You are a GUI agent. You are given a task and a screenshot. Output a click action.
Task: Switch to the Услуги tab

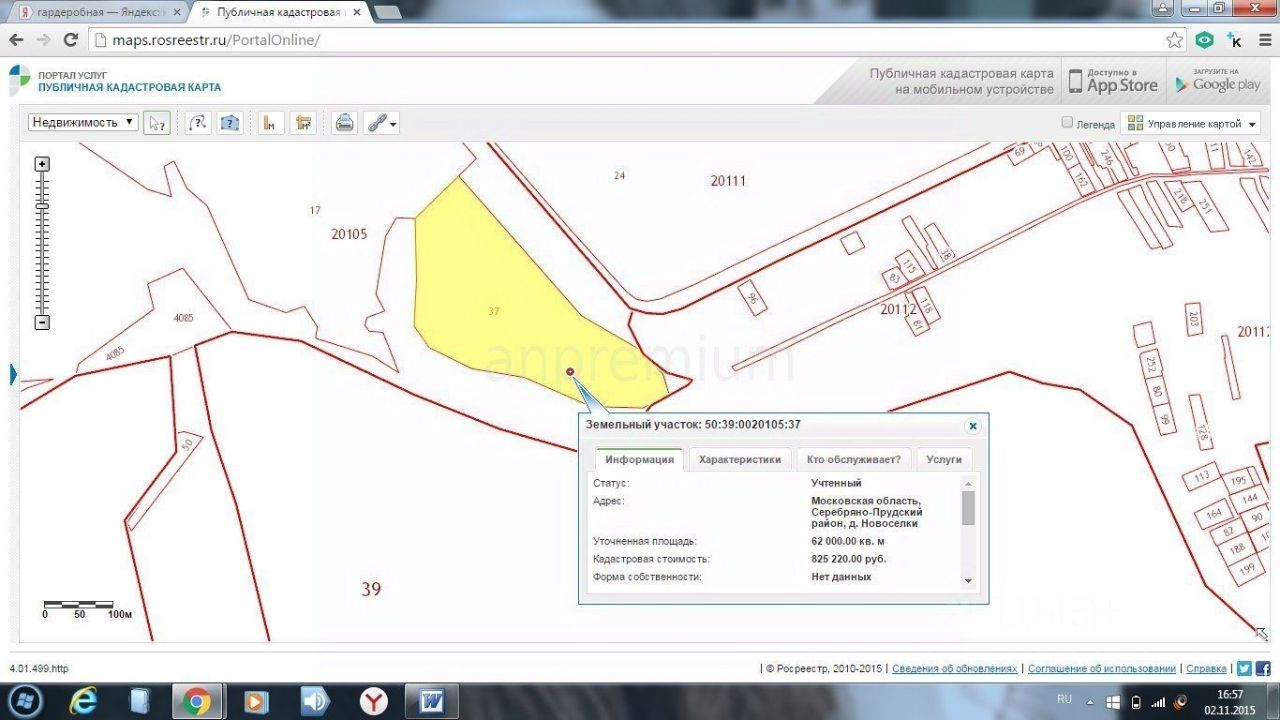click(x=943, y=460)
